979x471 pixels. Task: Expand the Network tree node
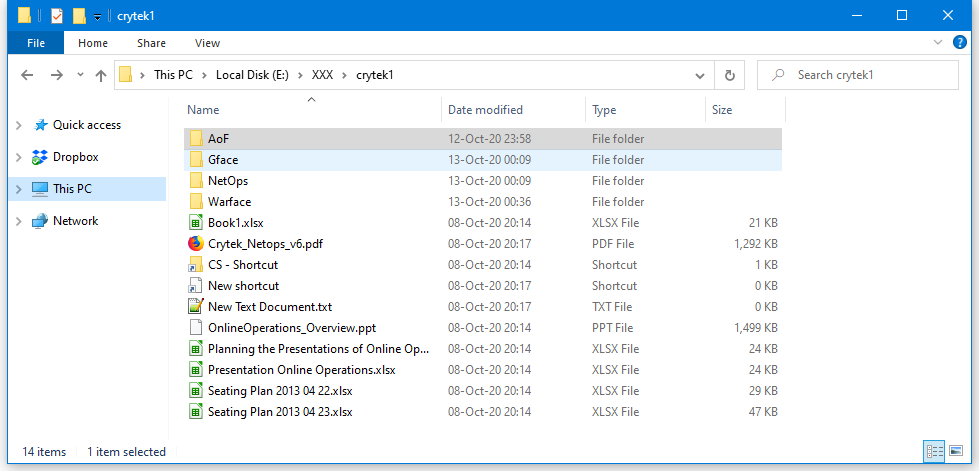pyautogui.click(x=18, y=222)
